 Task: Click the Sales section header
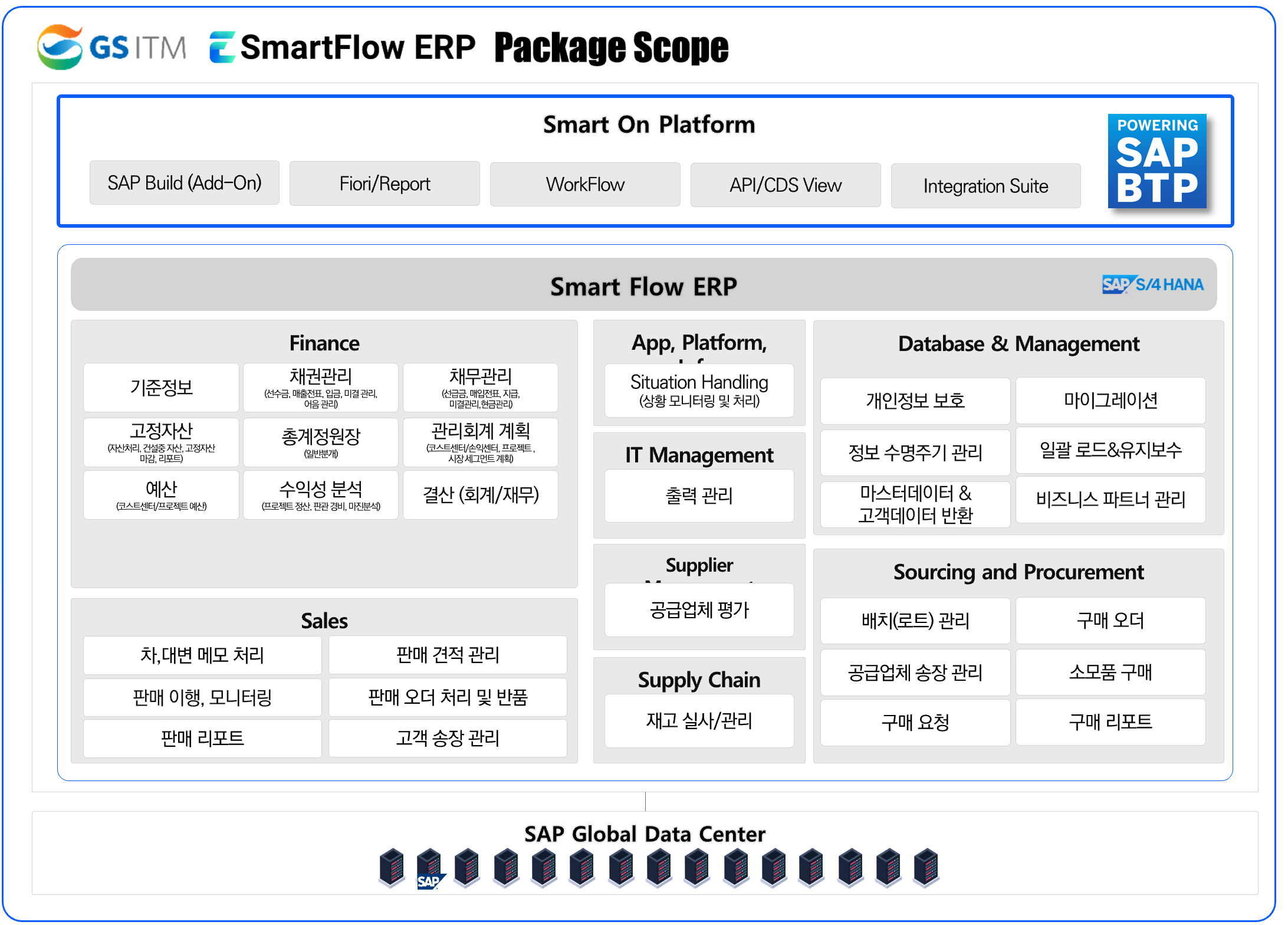(x=324, y=621)
